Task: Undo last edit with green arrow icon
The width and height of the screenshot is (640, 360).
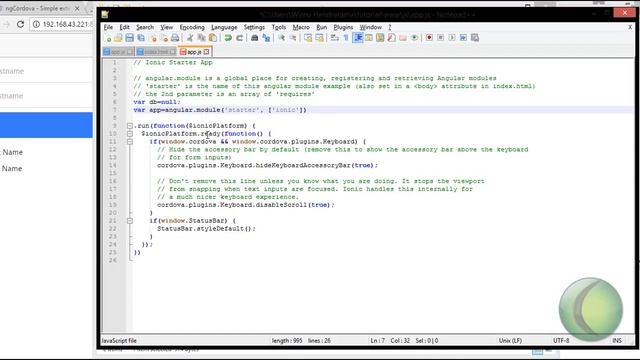Action: coord(228,38)
